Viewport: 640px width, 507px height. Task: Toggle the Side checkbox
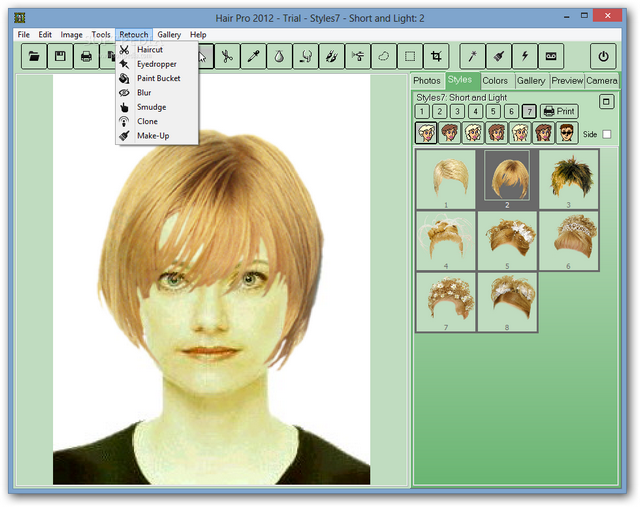(607, 134)
